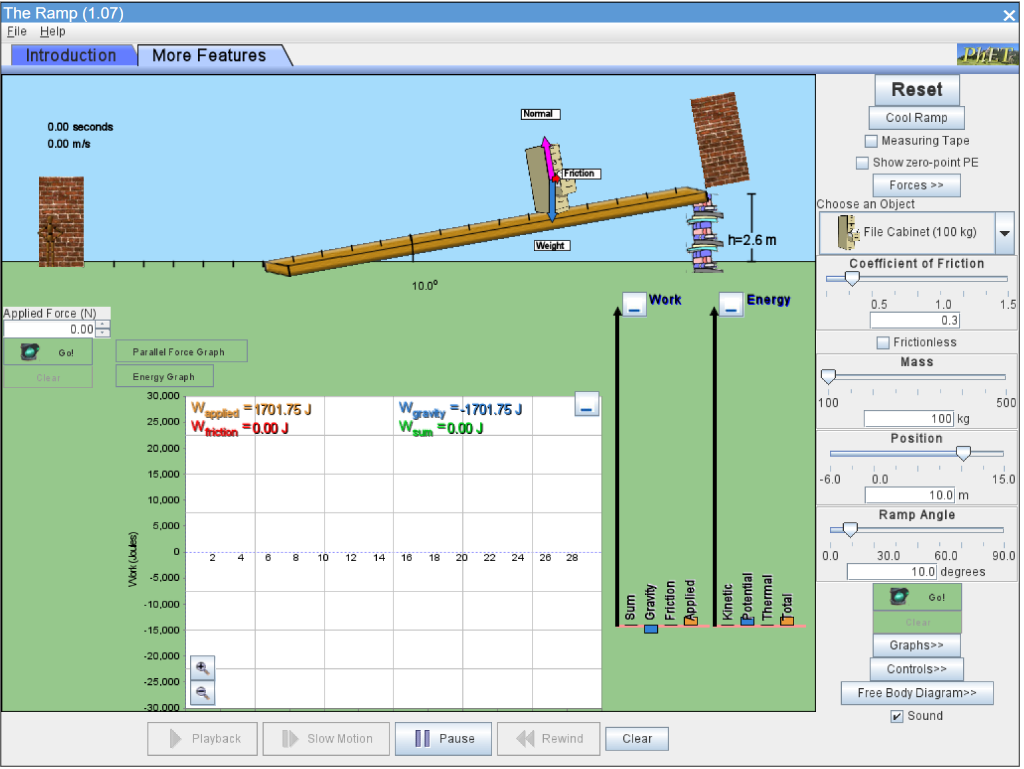Open the File menu
Viewport: 1024px width, 769px height.
click(x=17, y=31)
